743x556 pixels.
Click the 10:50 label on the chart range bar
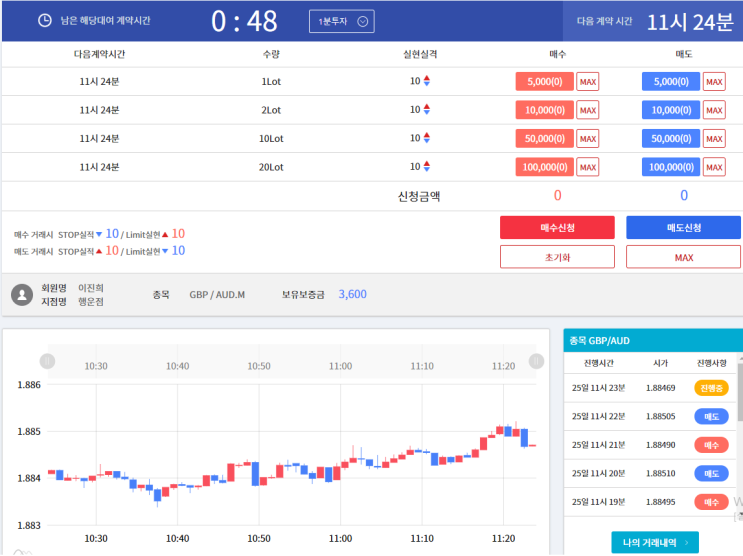pyautogui.click(x=259, y=366)
